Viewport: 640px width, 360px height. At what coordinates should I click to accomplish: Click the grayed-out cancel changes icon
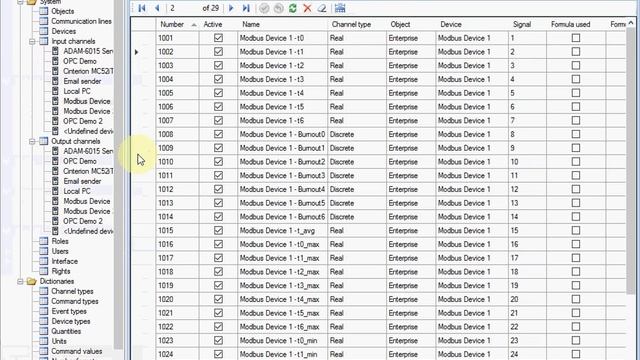point(278,8)
